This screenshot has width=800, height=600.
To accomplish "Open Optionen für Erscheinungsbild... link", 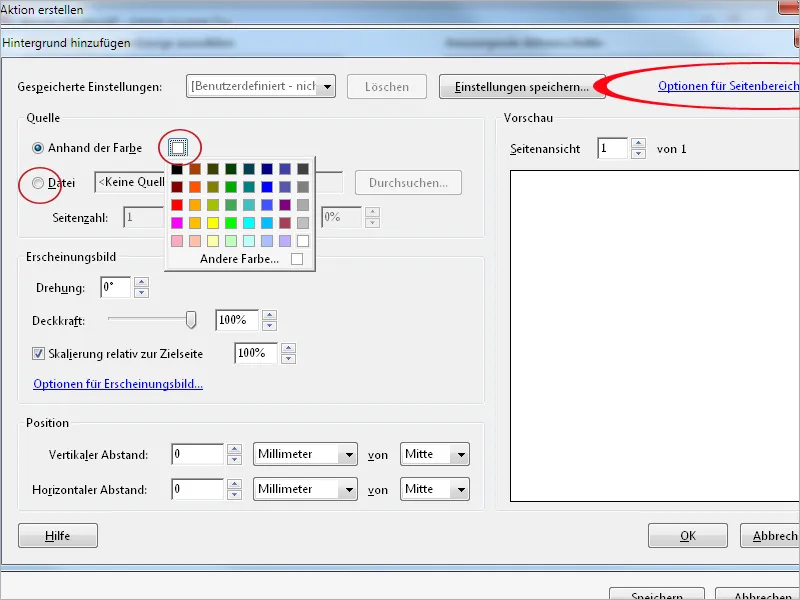I will [118, 384].
